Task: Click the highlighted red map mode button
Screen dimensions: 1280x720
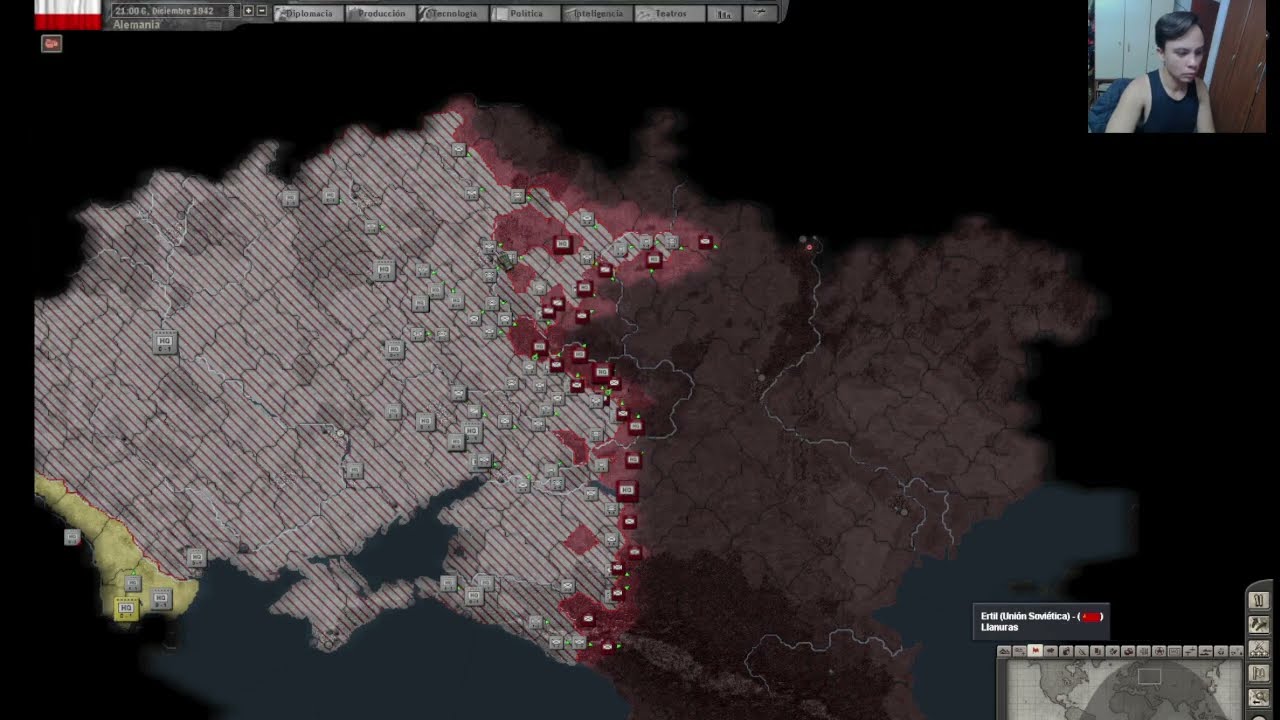Action: click(1035, 651)
